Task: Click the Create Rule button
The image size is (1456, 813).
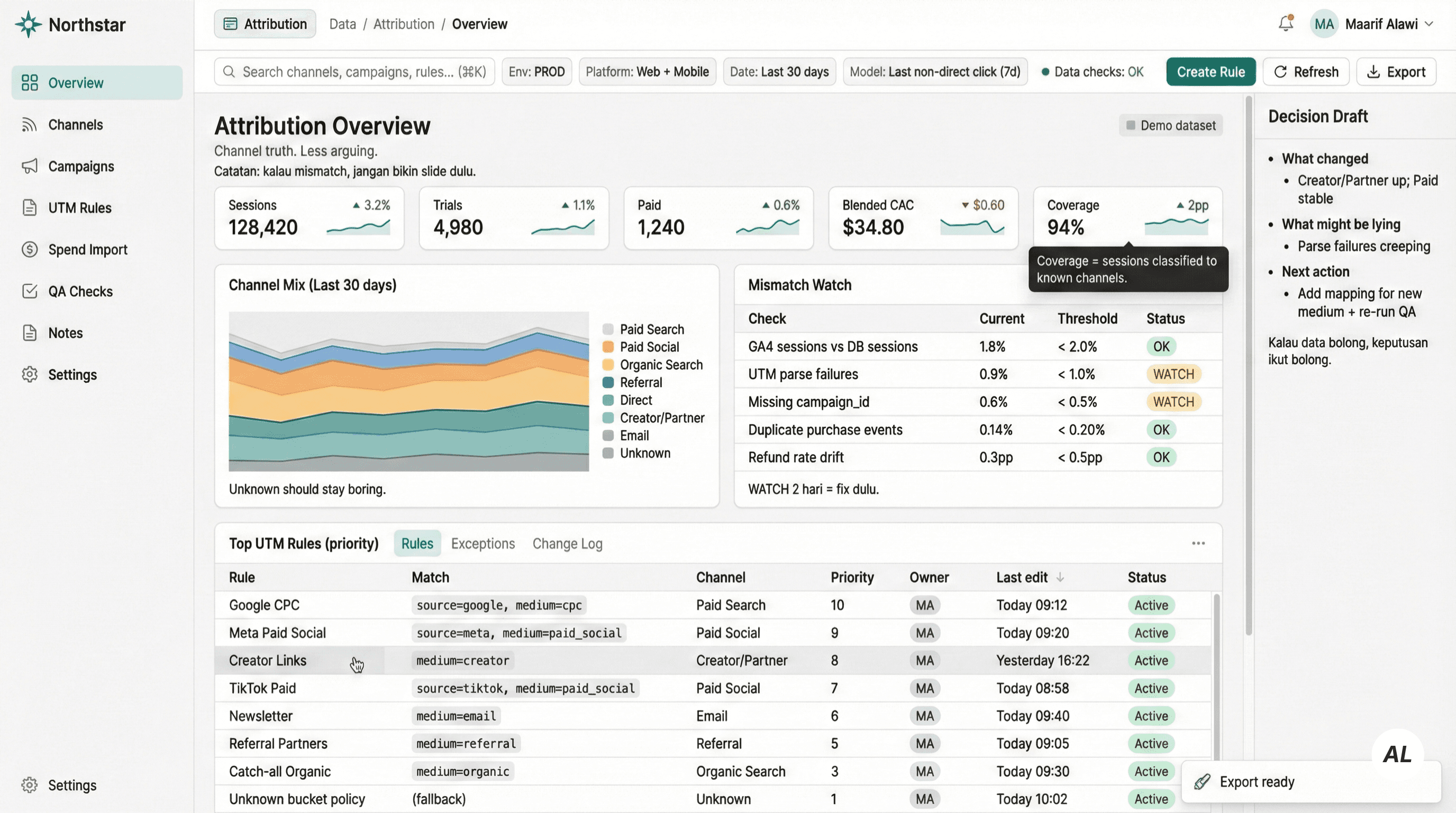Action: (1210, 72)
